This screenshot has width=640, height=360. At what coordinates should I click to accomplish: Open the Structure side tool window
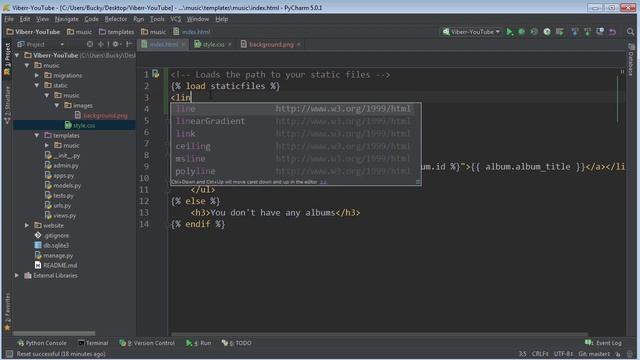click(7, 105)
